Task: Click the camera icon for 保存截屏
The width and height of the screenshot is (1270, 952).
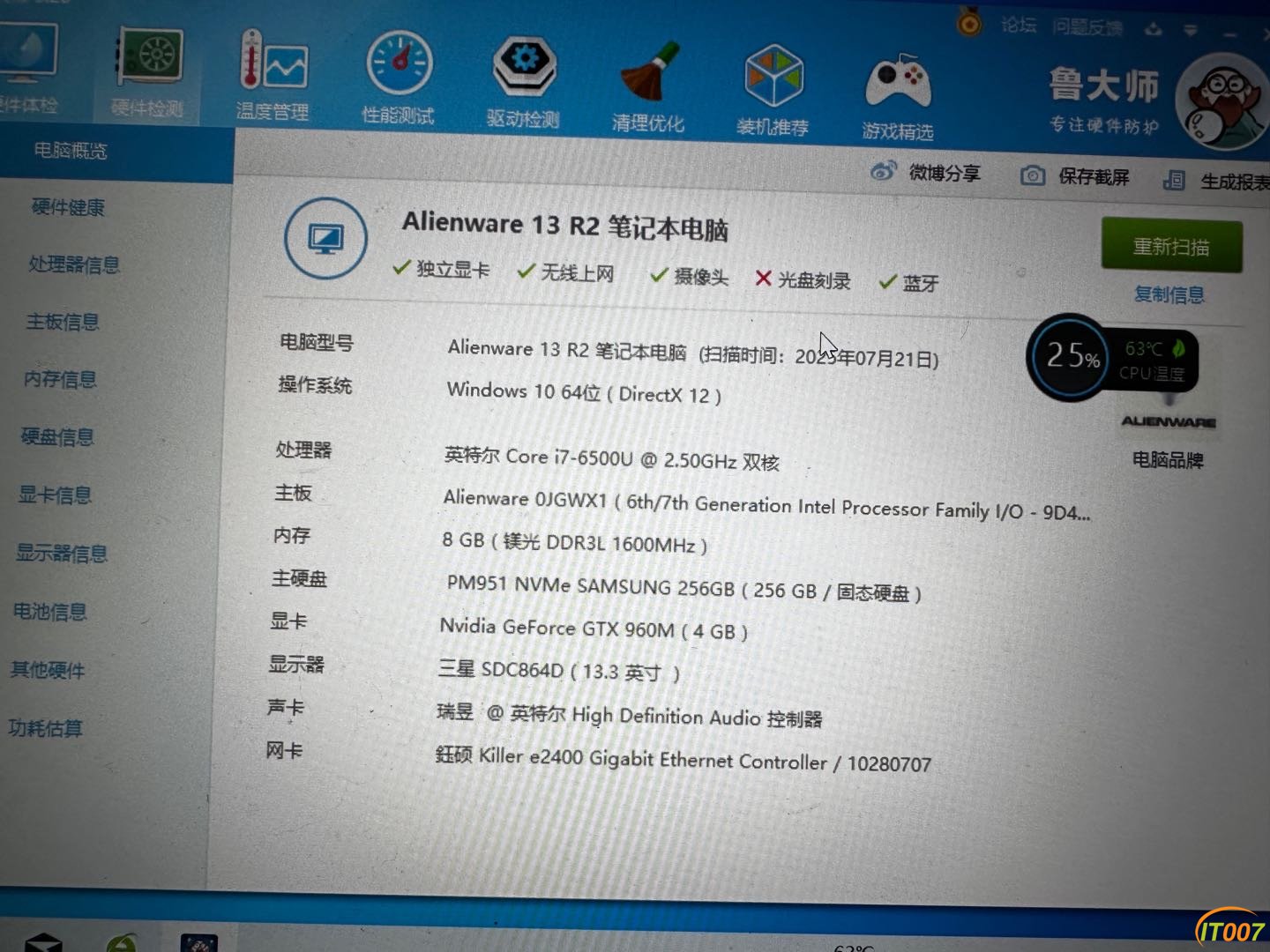Action: point(1033,175)
